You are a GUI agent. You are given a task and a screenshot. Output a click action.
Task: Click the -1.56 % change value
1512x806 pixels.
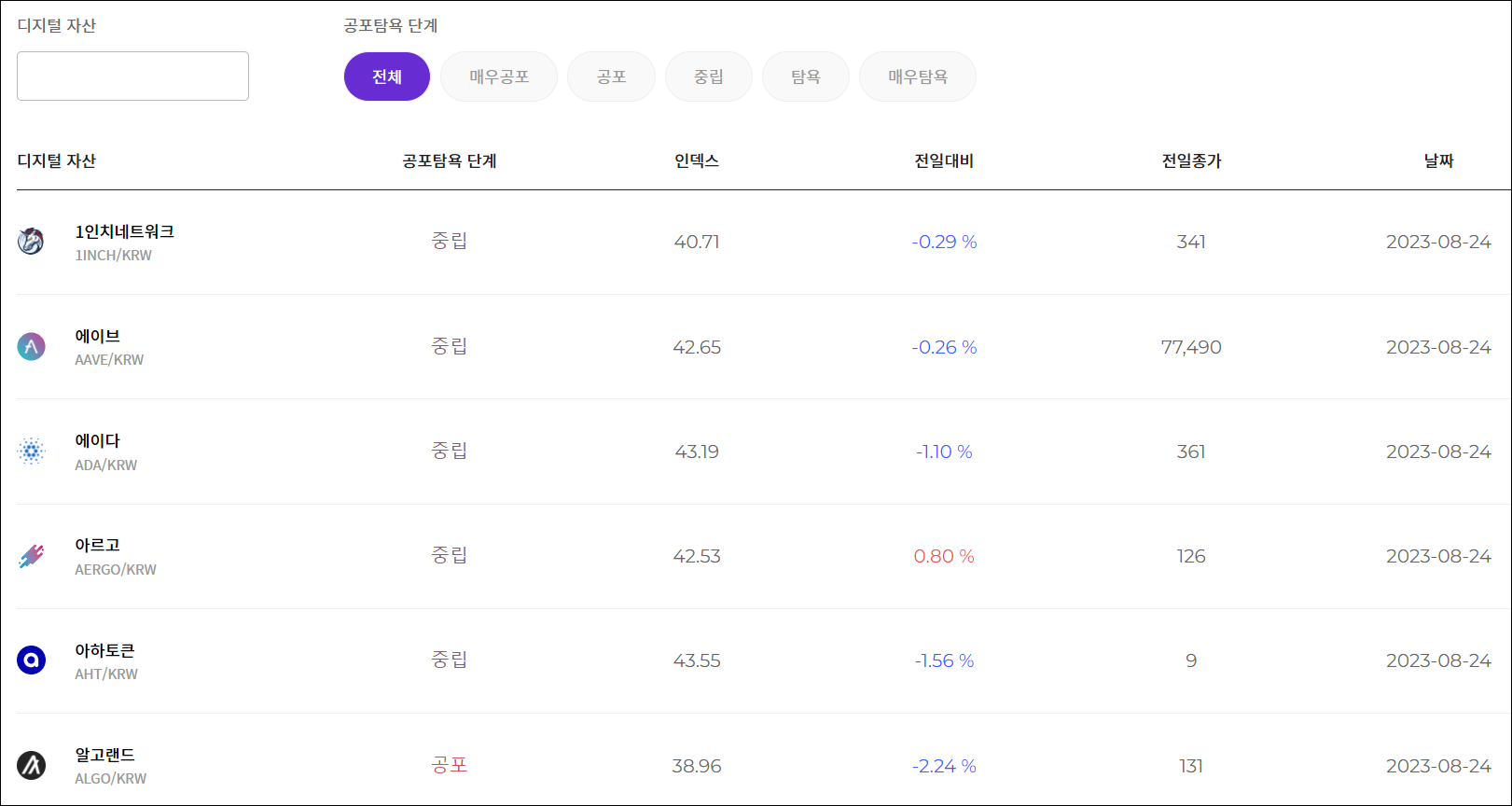coord(944,660)
